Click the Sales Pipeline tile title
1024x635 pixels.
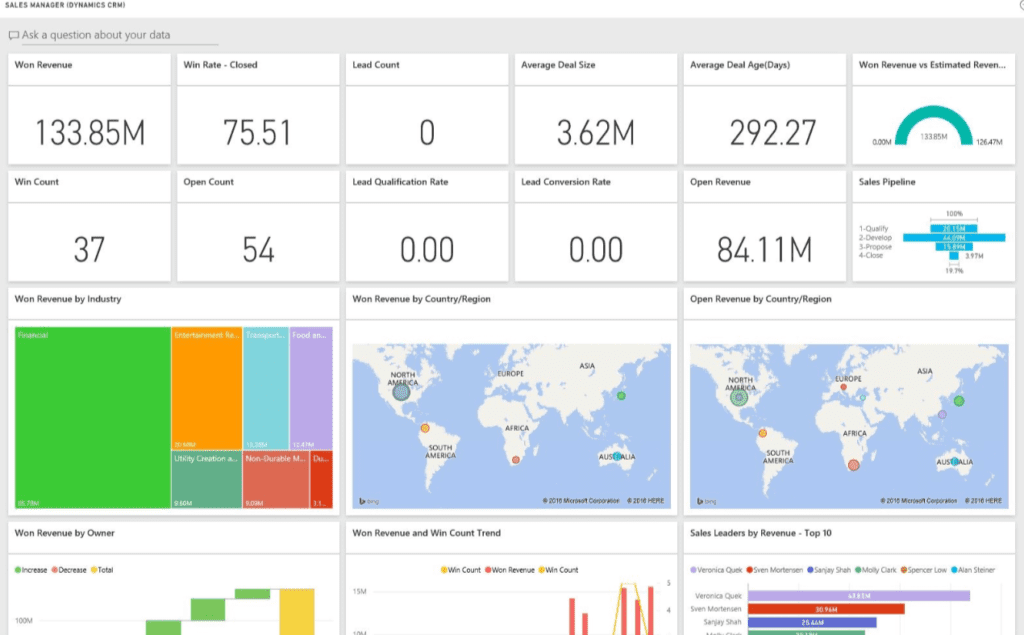886,182
